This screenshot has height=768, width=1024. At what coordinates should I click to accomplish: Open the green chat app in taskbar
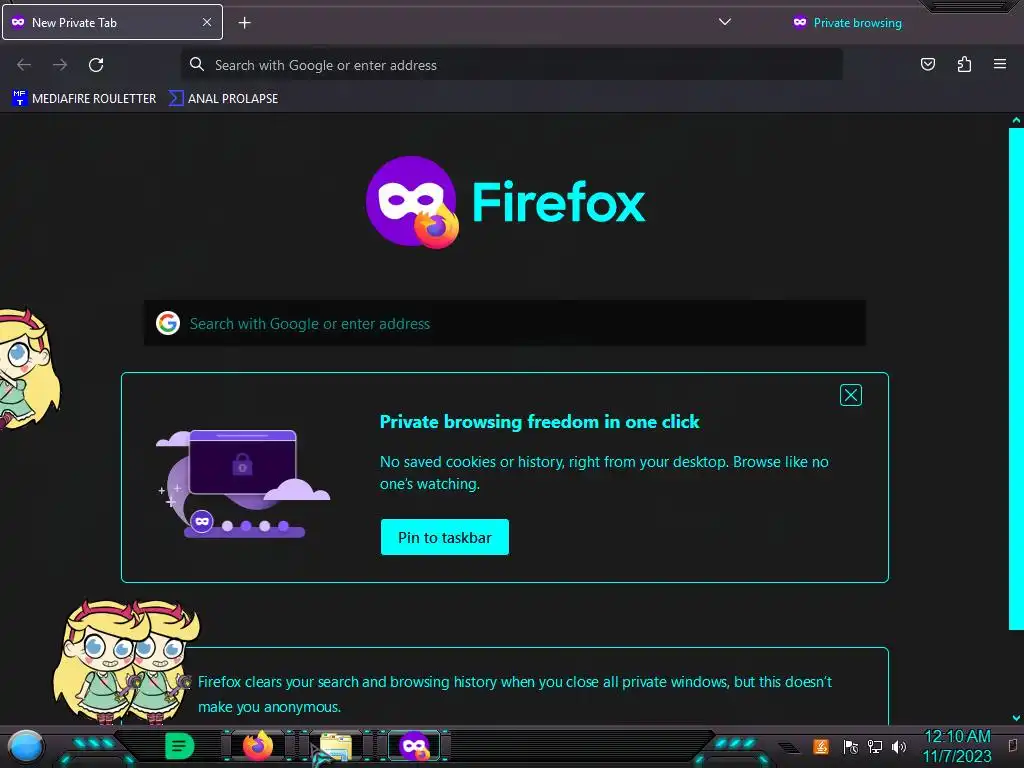[179, 746]
